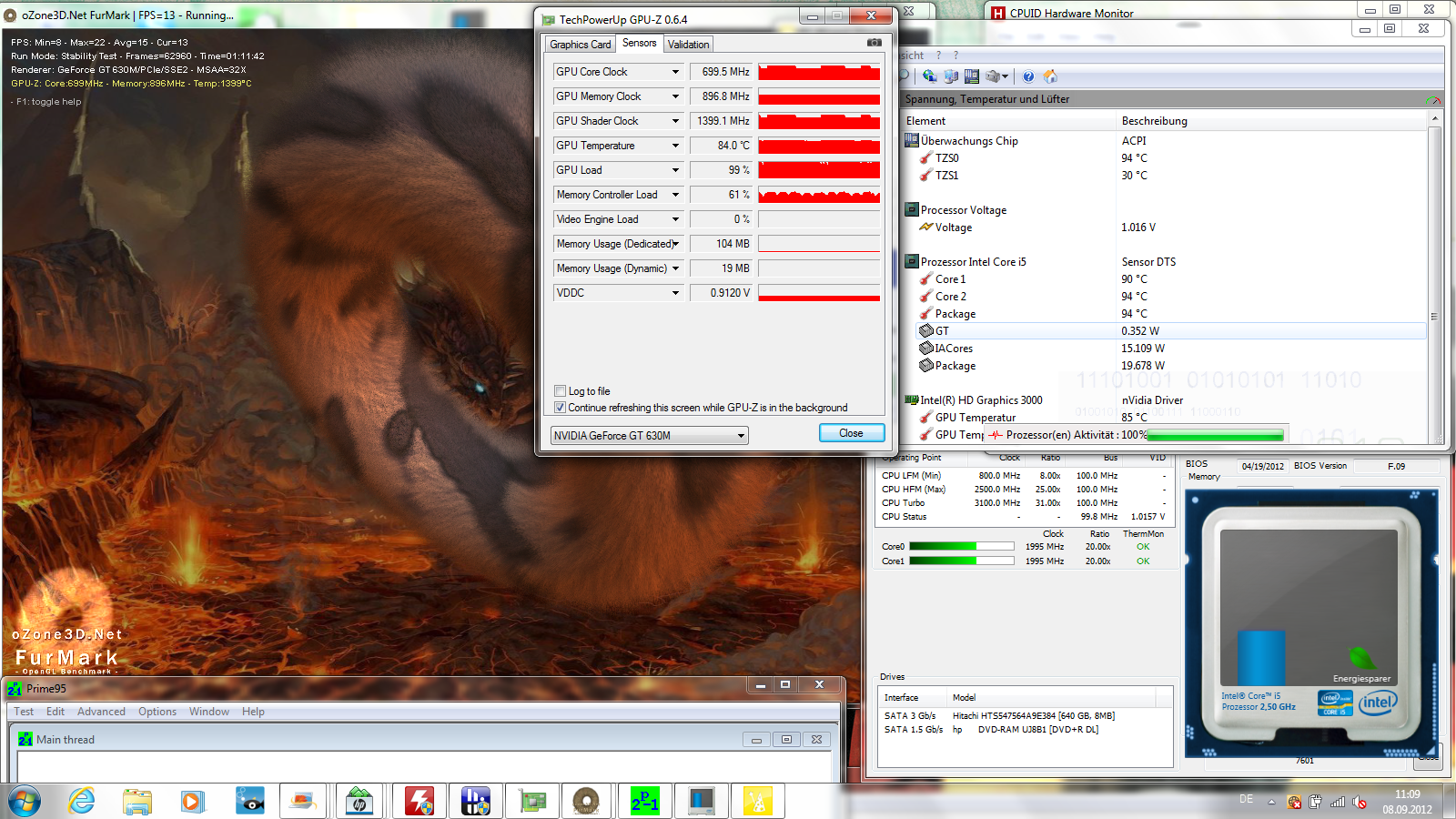Open the Video Engine Load dropdown
Image resolution: width=1456 pixels, height=819 pixels.
point(675,219)
